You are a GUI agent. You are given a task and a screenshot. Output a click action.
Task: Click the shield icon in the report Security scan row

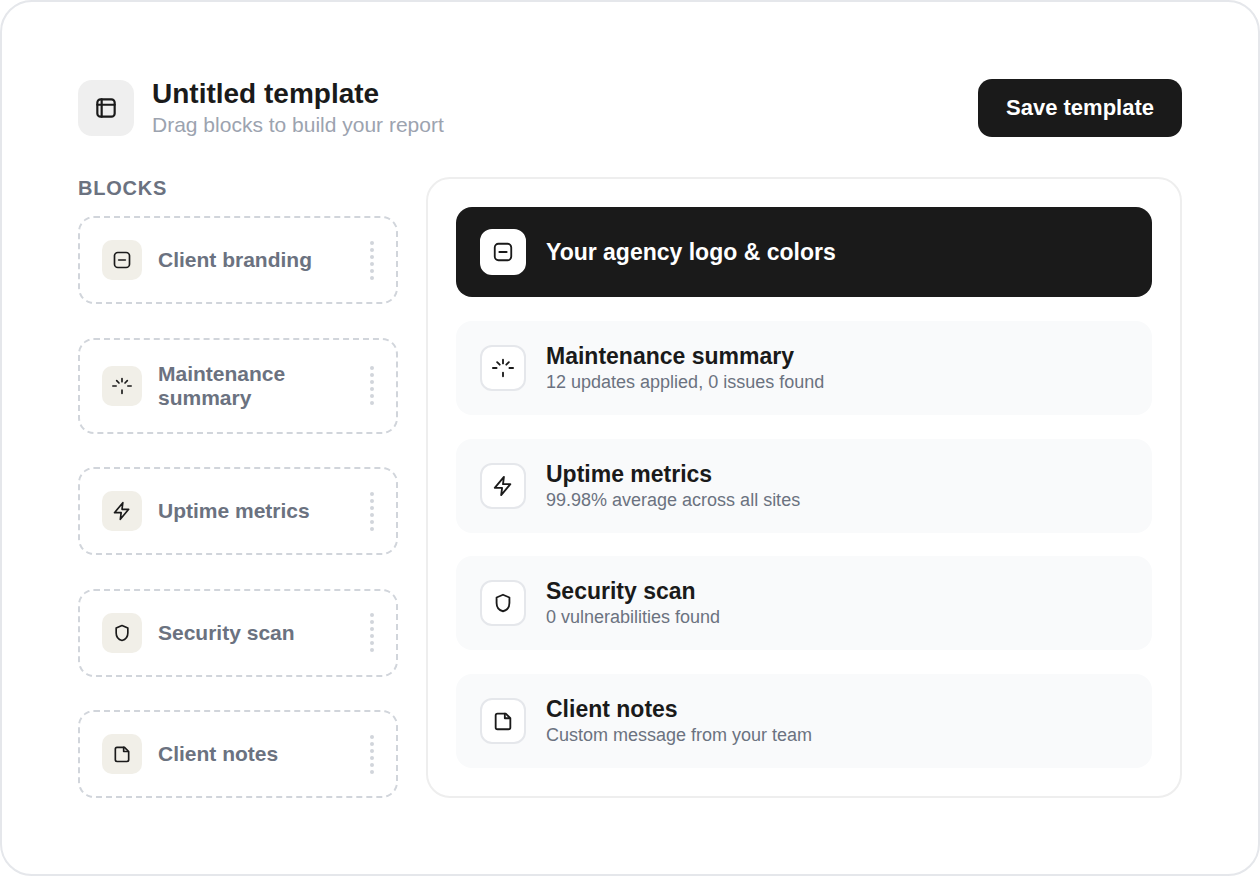[x=503, y=603]
